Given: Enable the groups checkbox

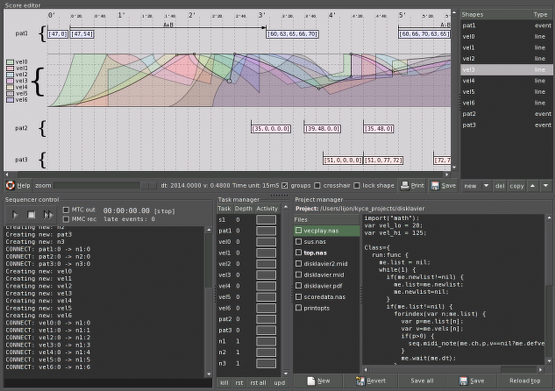Looking at the screenshot, I should pos(285,185).
